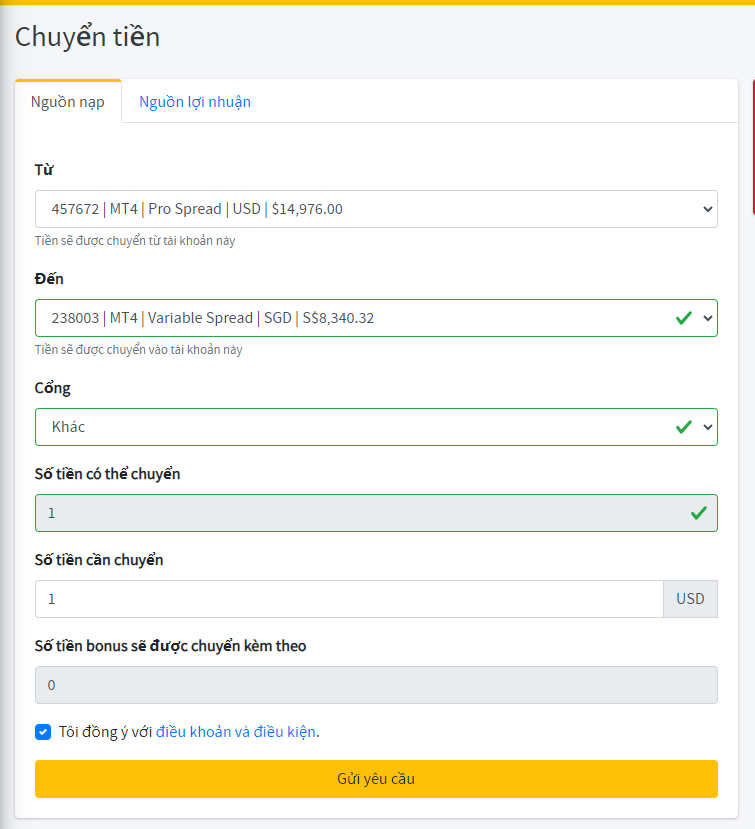Image resolution: width=755 pixels, height=829 pixels.
Task: Click green checkmark in the Cổng field
Action: tap(684, 427)
